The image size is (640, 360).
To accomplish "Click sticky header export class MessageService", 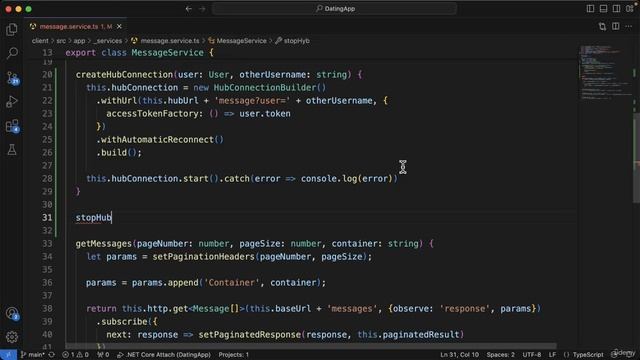I will coord(139,53).
